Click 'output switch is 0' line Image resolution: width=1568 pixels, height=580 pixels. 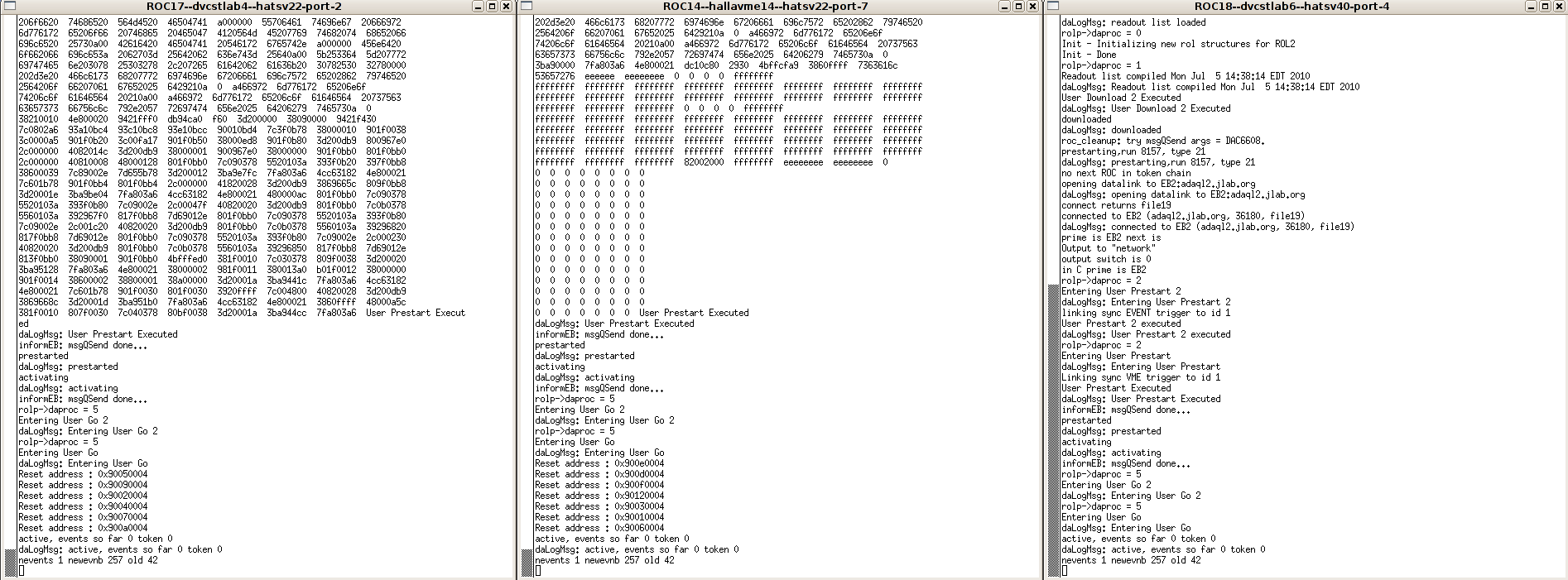pyautogui.click(x=1106, y=259)
